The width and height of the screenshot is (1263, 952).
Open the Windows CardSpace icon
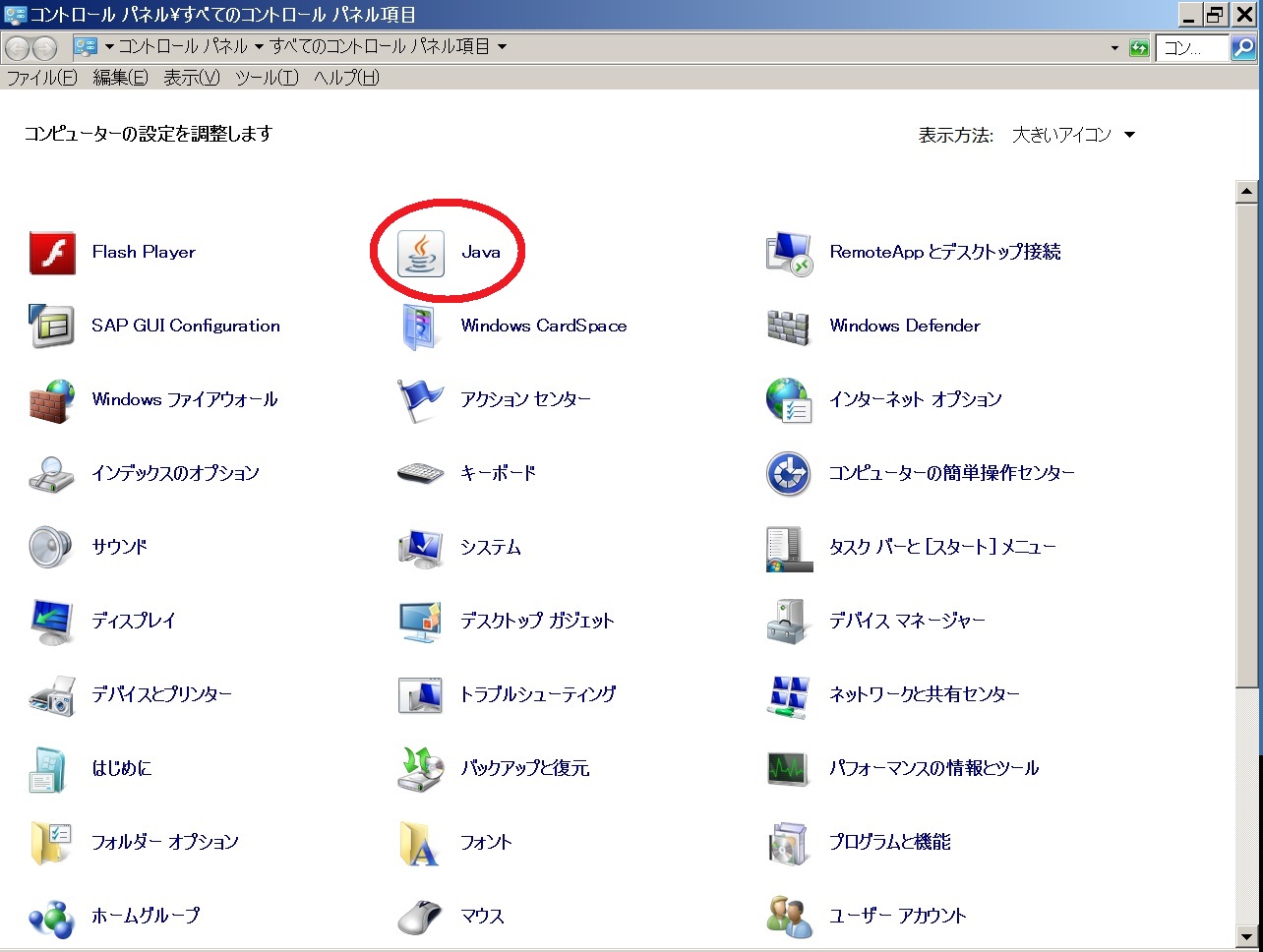(421, 327)
